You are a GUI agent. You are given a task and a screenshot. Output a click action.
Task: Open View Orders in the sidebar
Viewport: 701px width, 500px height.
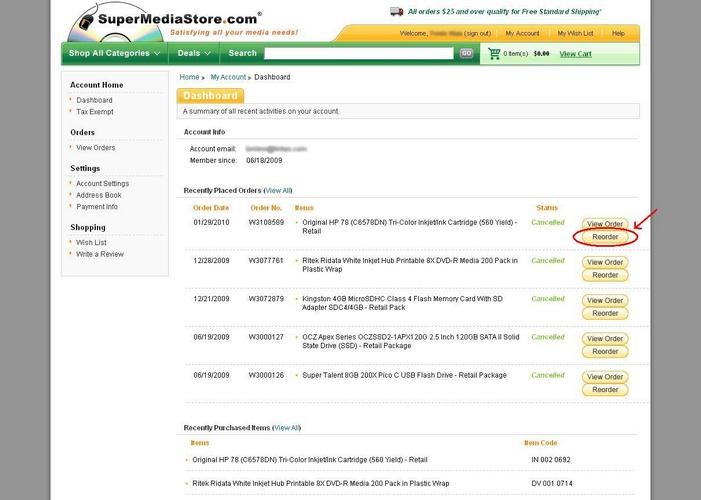(96, 148)
